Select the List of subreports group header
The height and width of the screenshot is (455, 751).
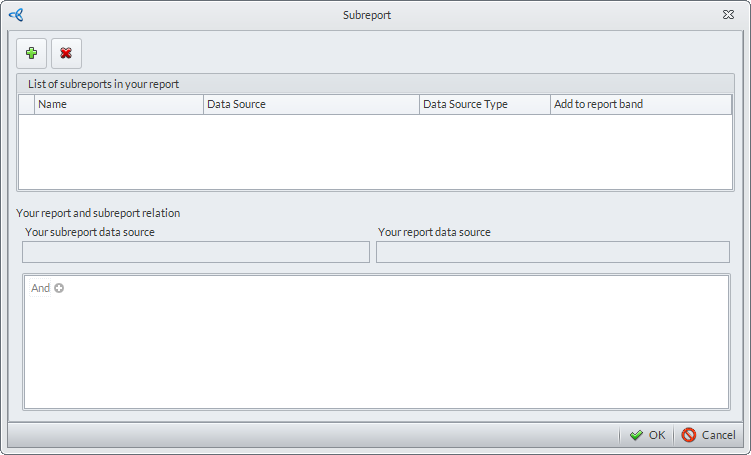click(103, 84)
